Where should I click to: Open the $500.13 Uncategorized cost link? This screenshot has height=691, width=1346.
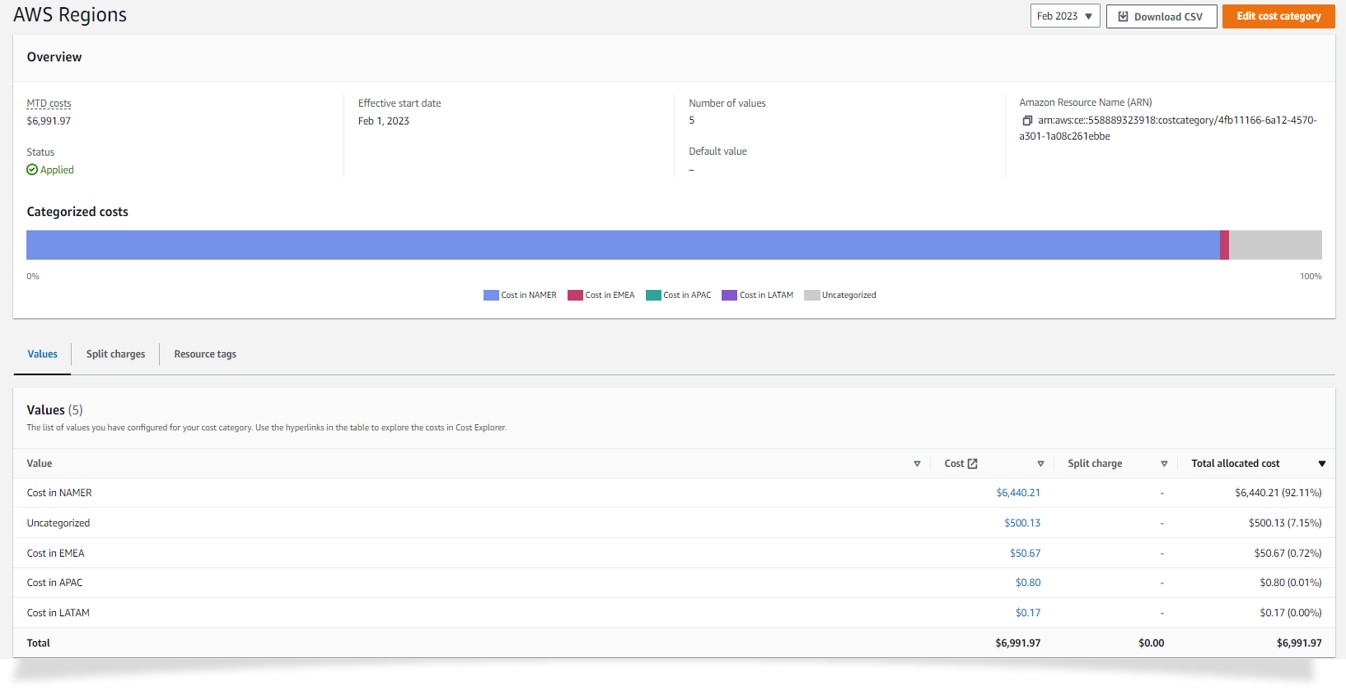(x=1022, y=523)
